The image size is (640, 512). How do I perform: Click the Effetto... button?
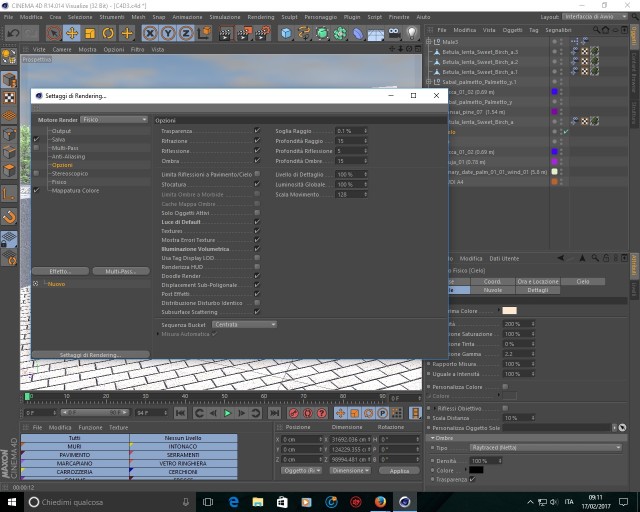pyautogui.click(x=60, y=271)
